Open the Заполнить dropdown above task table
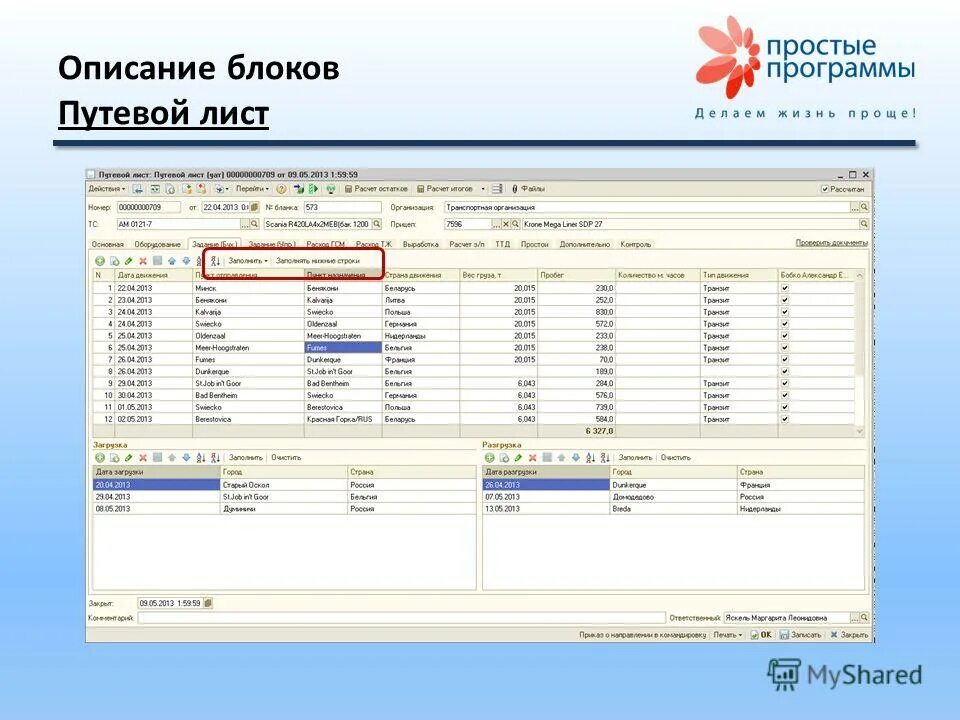Image resolution: width=960 pixels, height=720 pixels. [248, 259]
